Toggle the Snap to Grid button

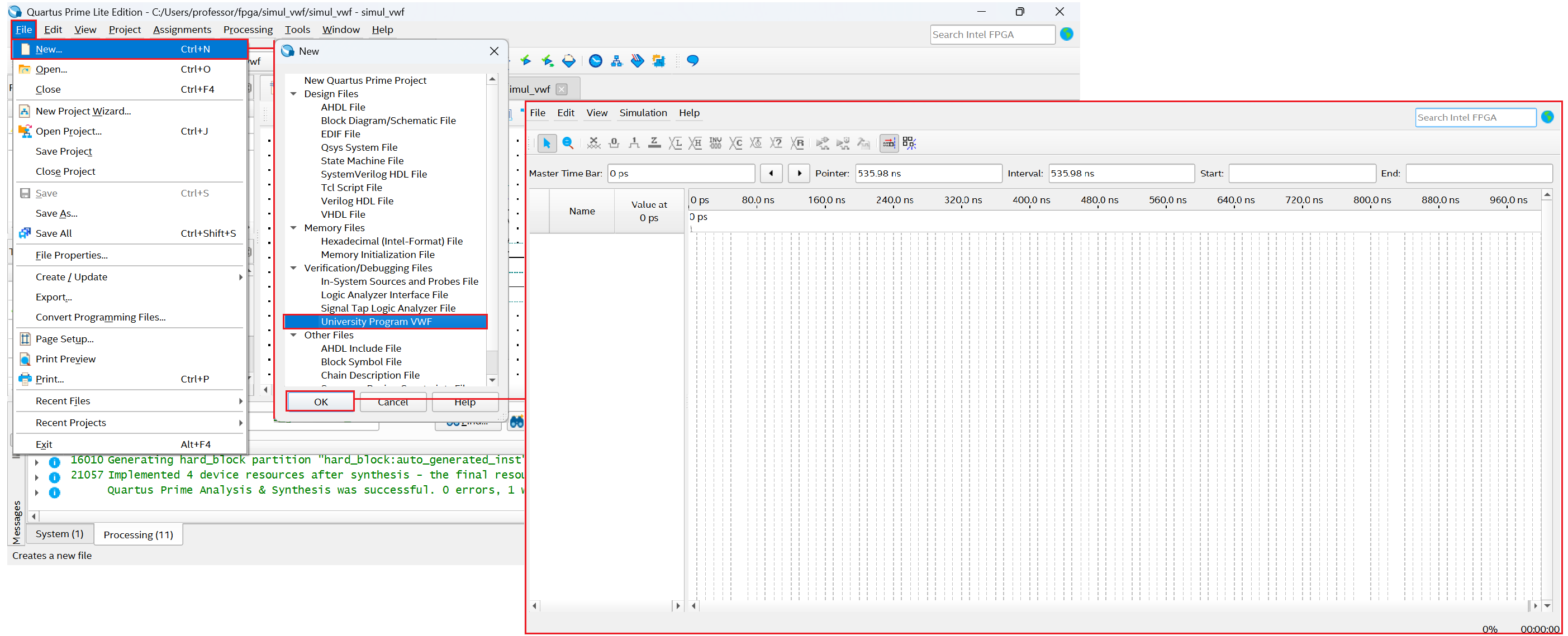click(888, 143)
